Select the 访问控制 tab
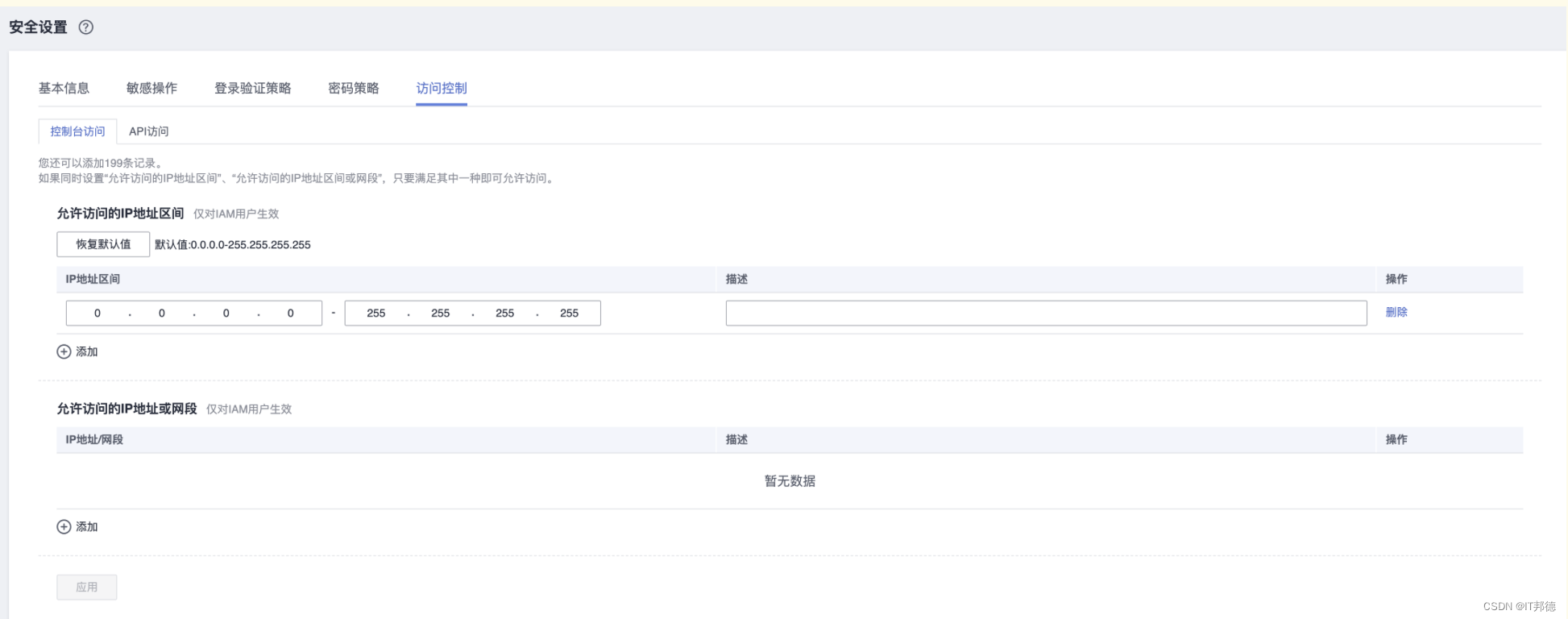This screenshot has width=1568, height=619. [442, 88]
